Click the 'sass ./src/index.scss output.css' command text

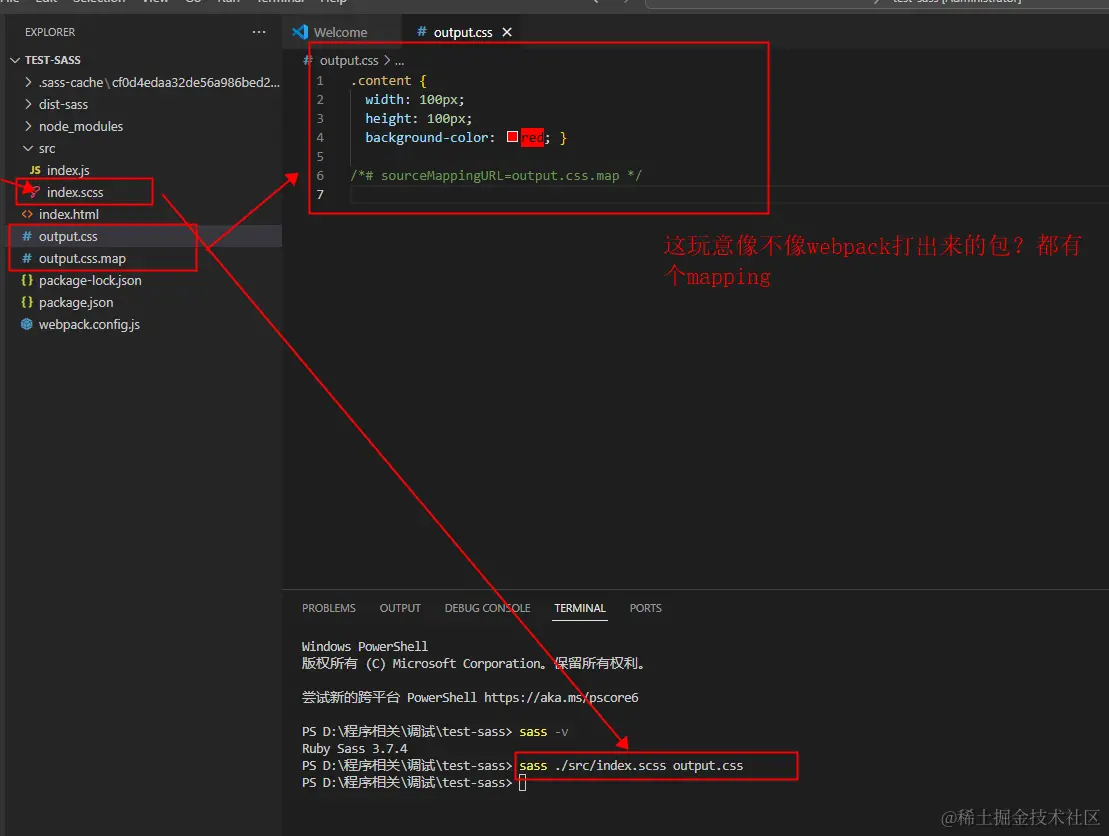click(631, 766)
